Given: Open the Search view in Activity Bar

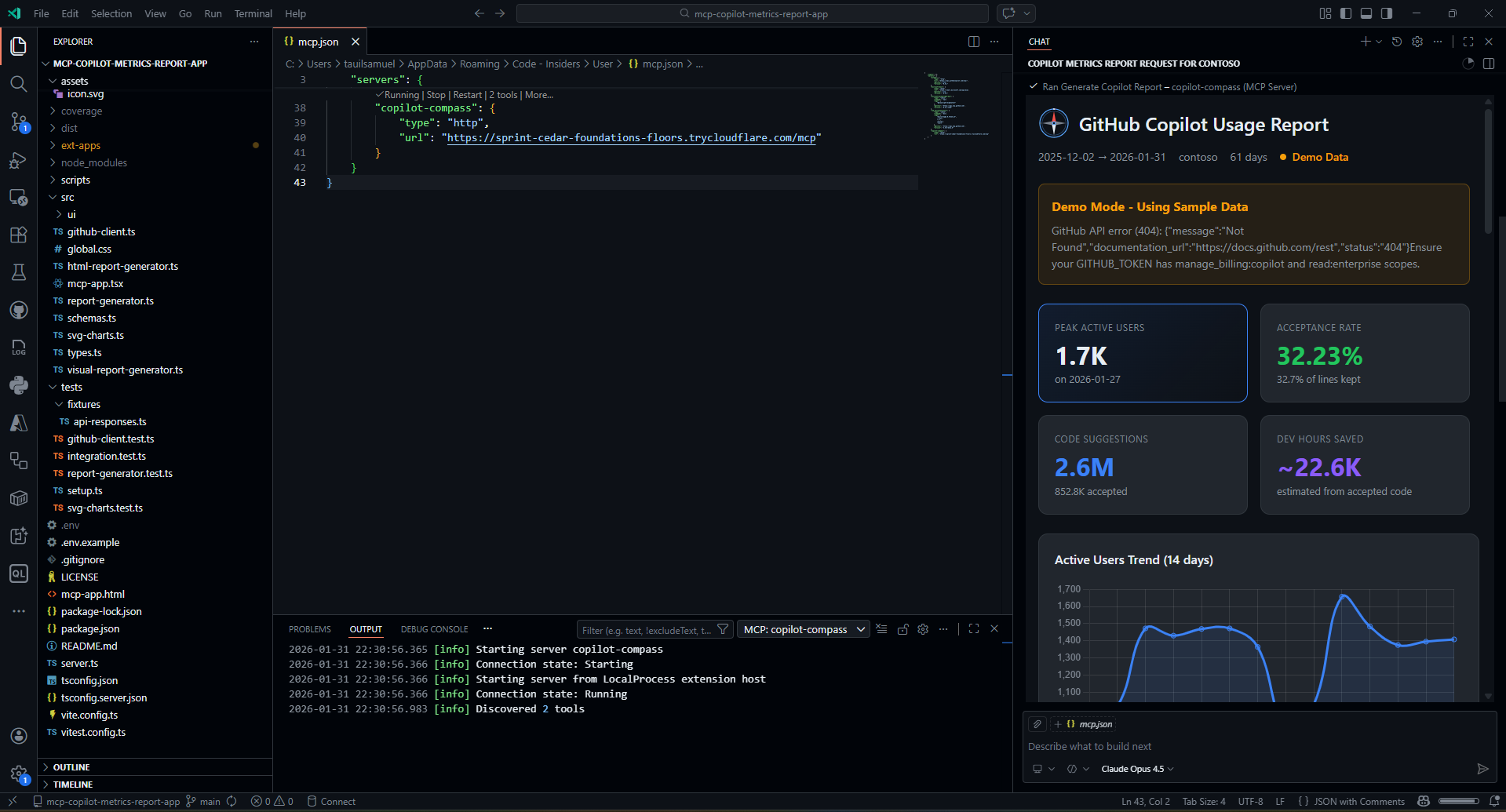Looking at the screenshot, I should point(19,84).
